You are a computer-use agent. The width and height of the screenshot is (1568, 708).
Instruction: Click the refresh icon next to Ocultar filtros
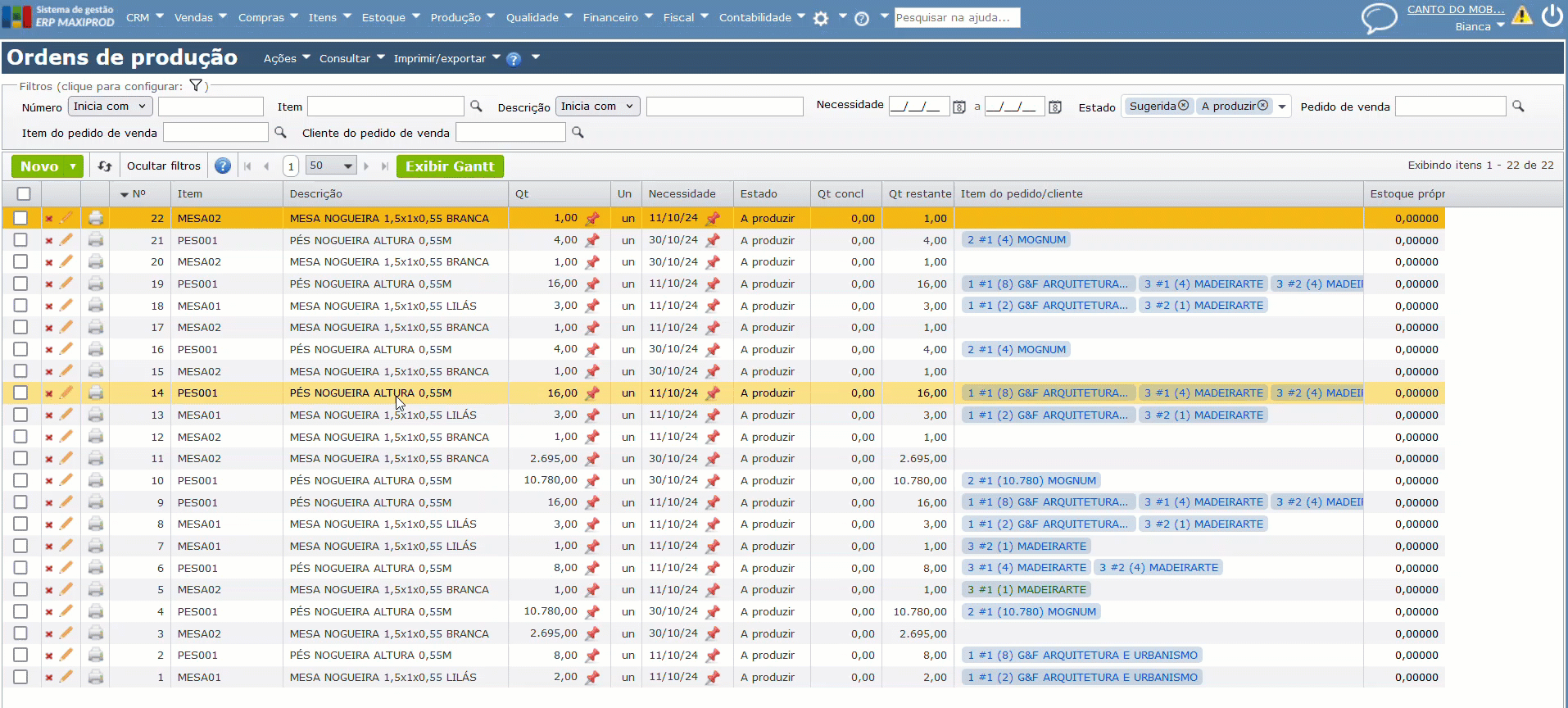105,166
